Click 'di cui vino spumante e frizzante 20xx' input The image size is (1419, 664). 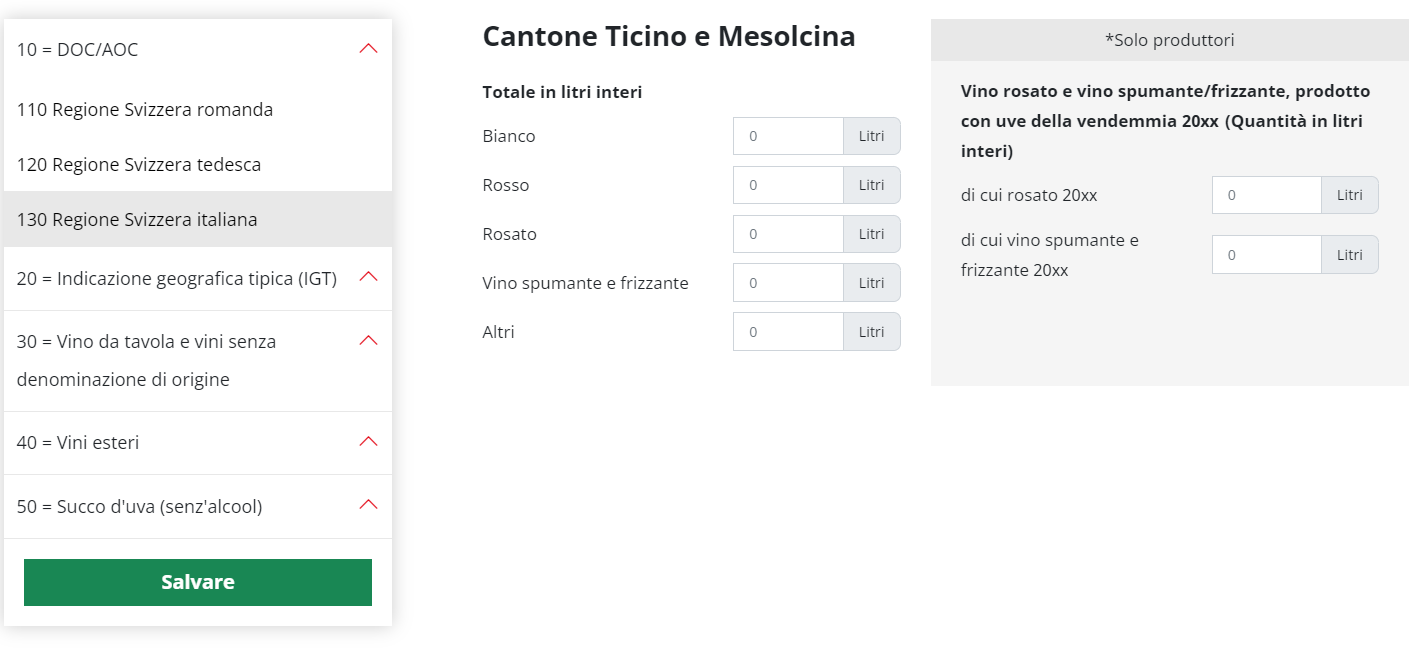(1266, 255)
